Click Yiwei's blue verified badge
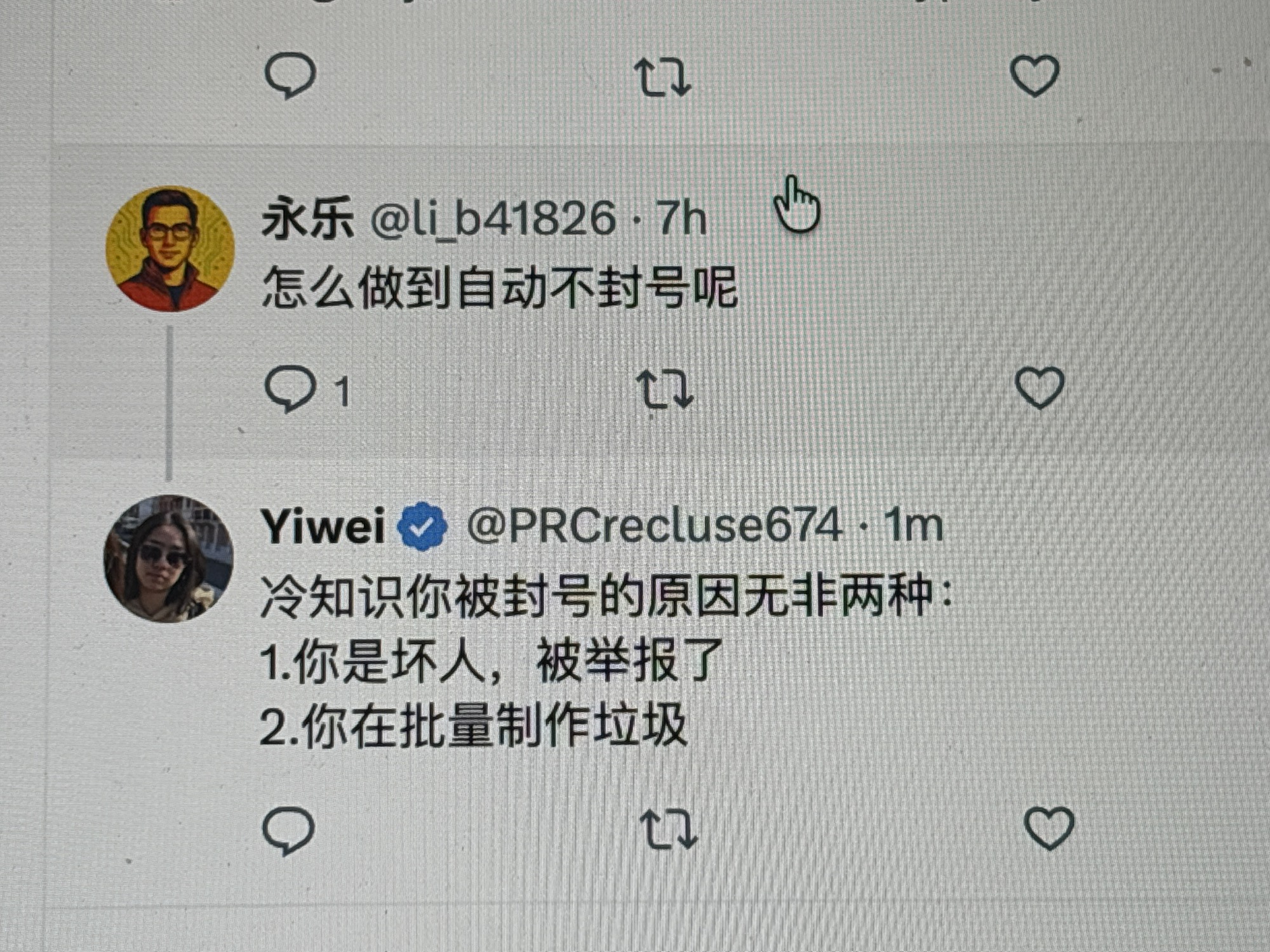This screenshot has width=1270, height=952. [422, 526]
